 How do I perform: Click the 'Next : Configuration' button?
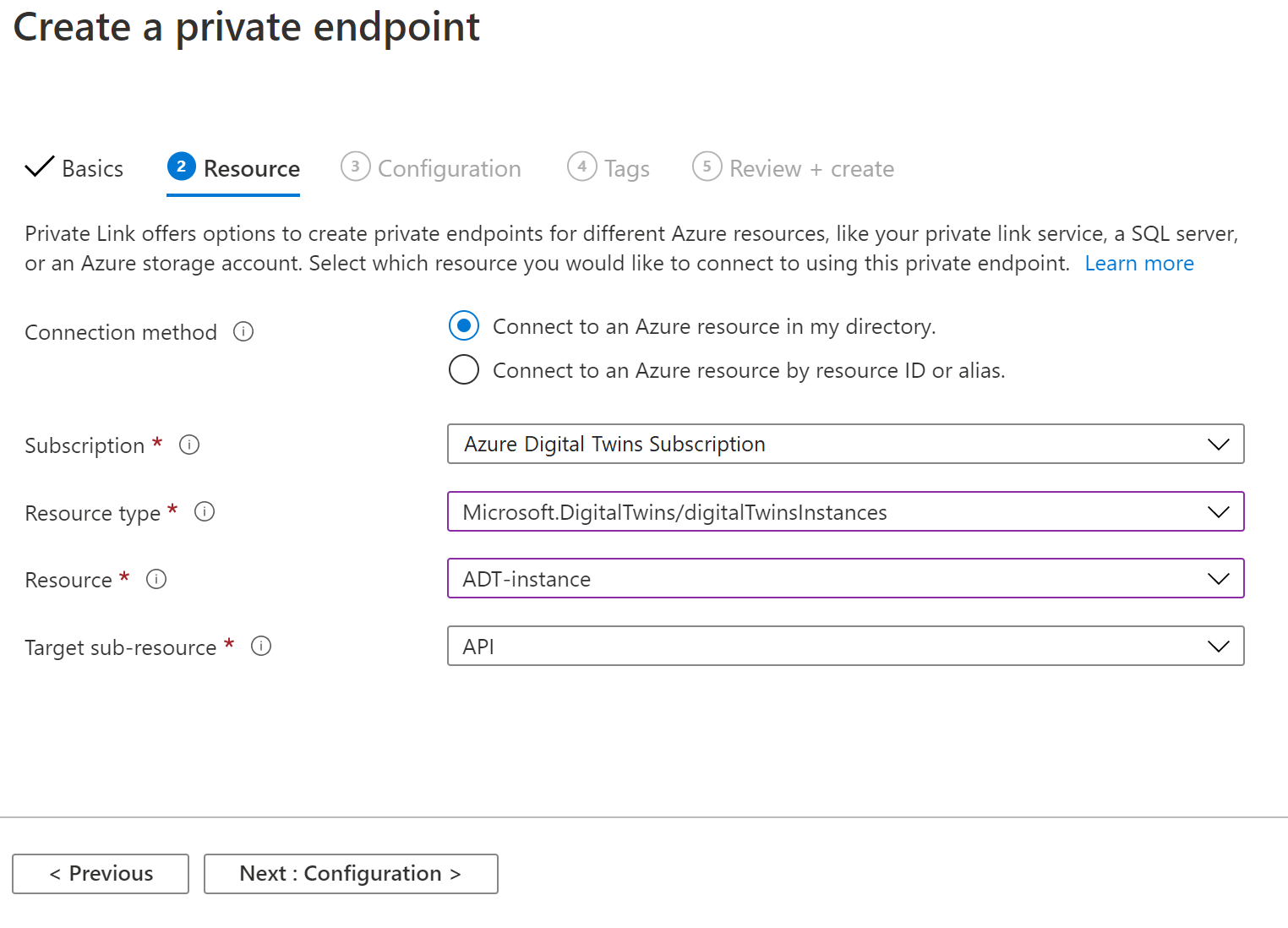[x=351, y=874]
